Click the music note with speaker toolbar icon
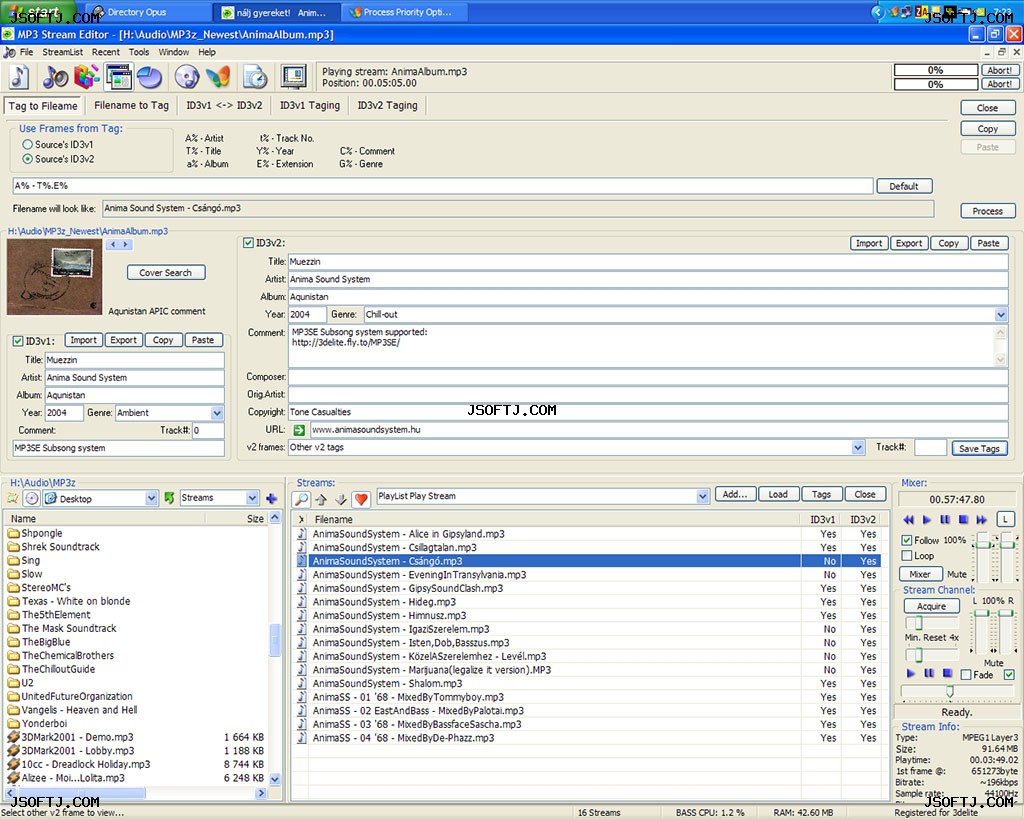The width and height of the screenshot is (1024, 819). [55, 77]
